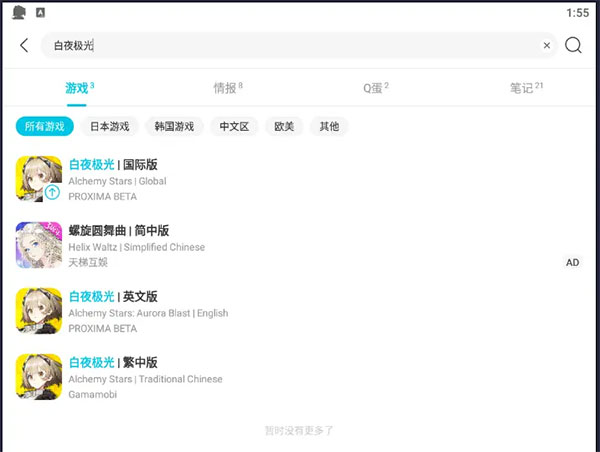The height and width of the screenshot is (452, 600).
Task: Select Helix Waltz | Simplified Chinese subtitle
Action: pyautogui.click(x=137, y=247)
